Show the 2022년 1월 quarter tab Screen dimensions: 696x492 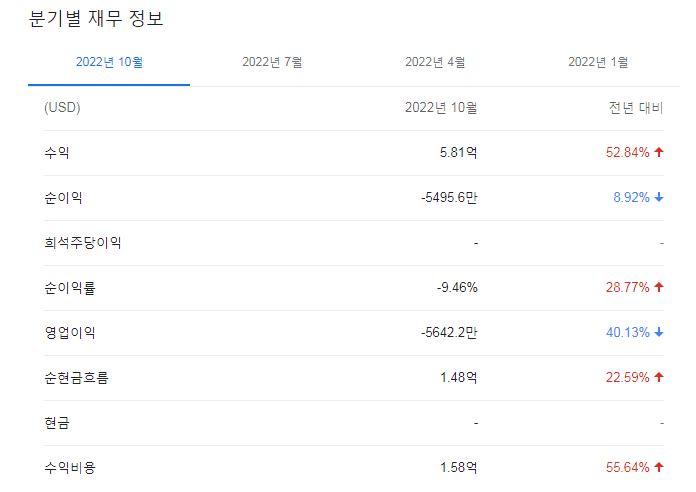coord(598,62)
